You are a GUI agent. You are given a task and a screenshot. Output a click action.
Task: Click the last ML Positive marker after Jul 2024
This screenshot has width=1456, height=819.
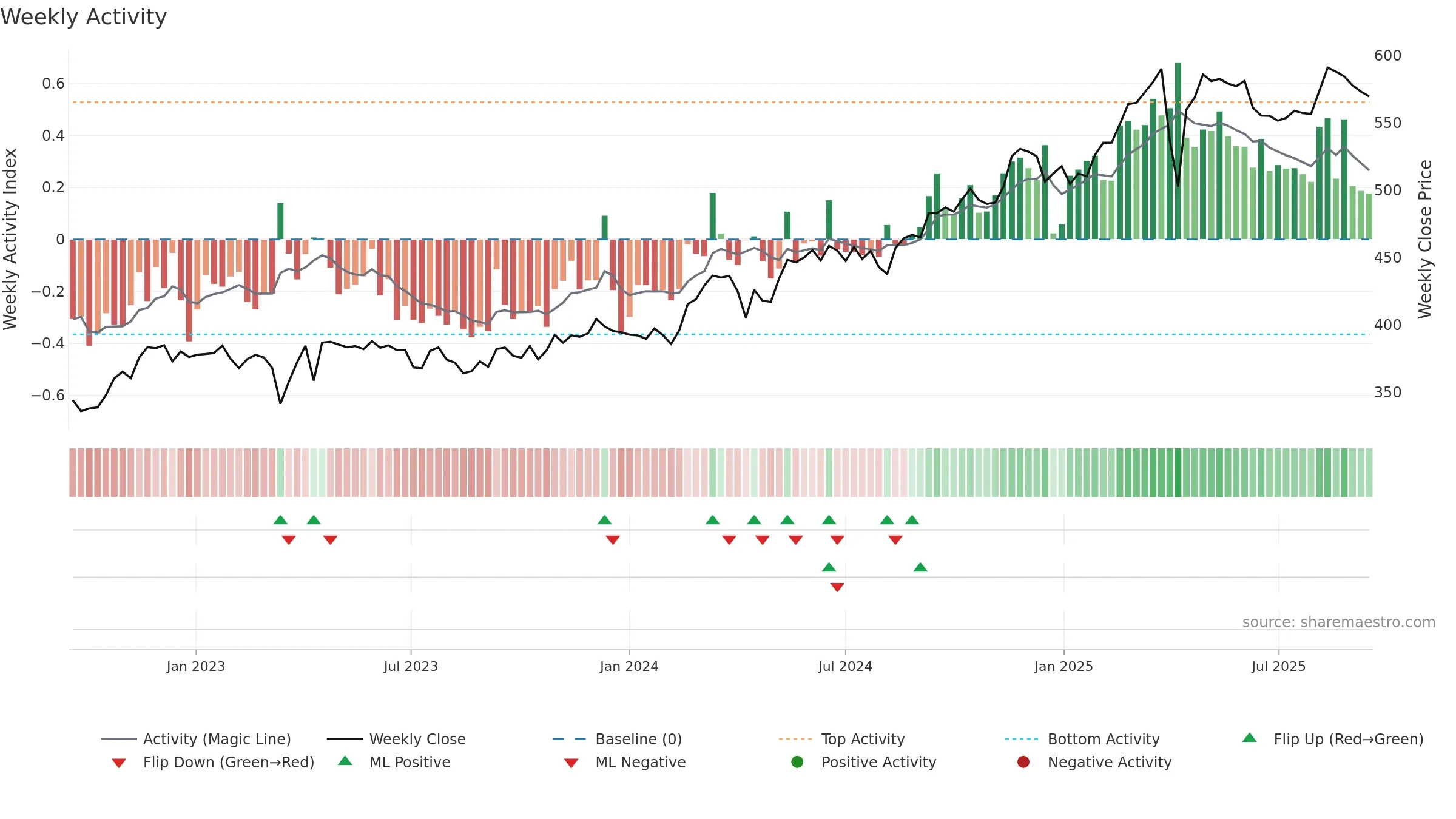tap(920, 567)
